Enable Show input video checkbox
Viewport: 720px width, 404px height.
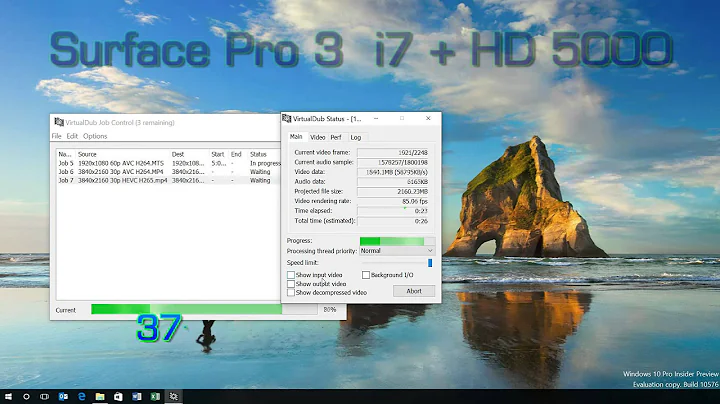click(x=291, y=275)
